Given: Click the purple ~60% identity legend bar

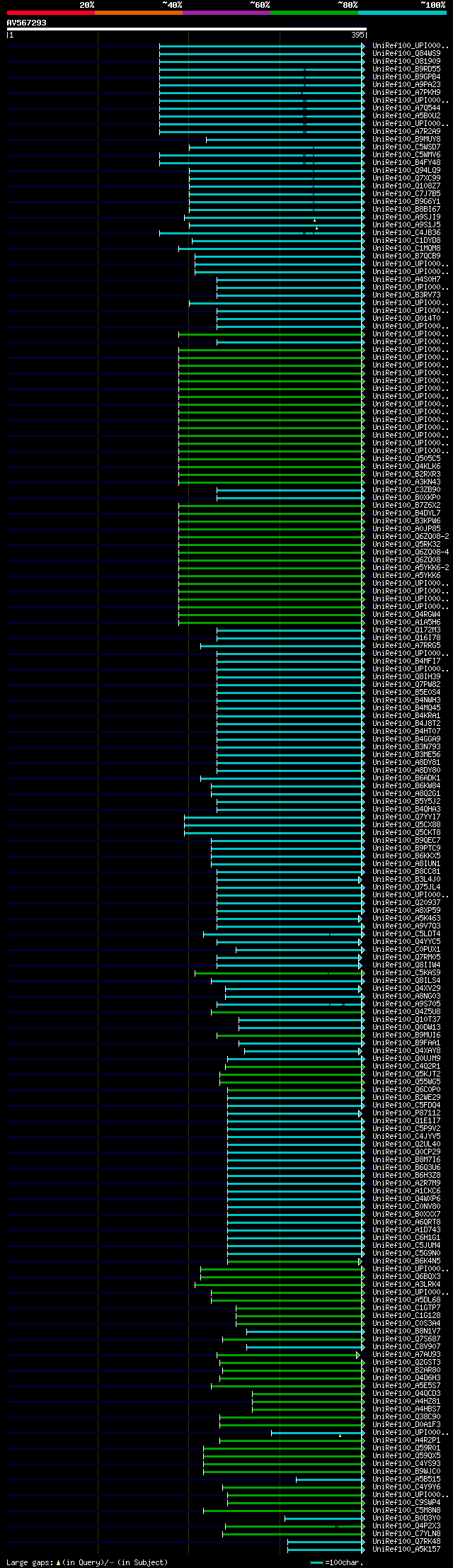Looking at the screenshot, I should (x=226, y=13).
